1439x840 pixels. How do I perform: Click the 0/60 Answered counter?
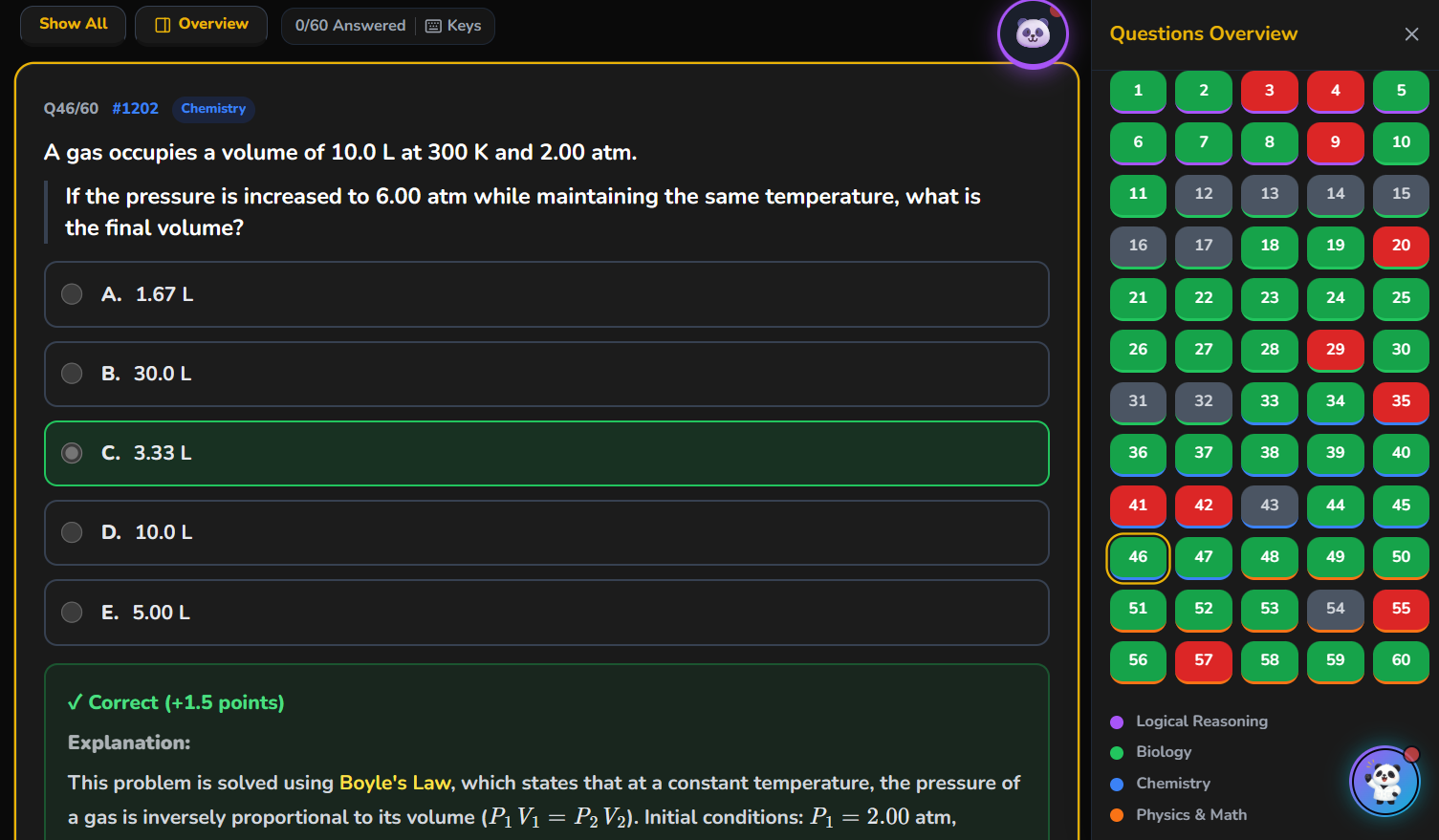click(x=350, y=26)
